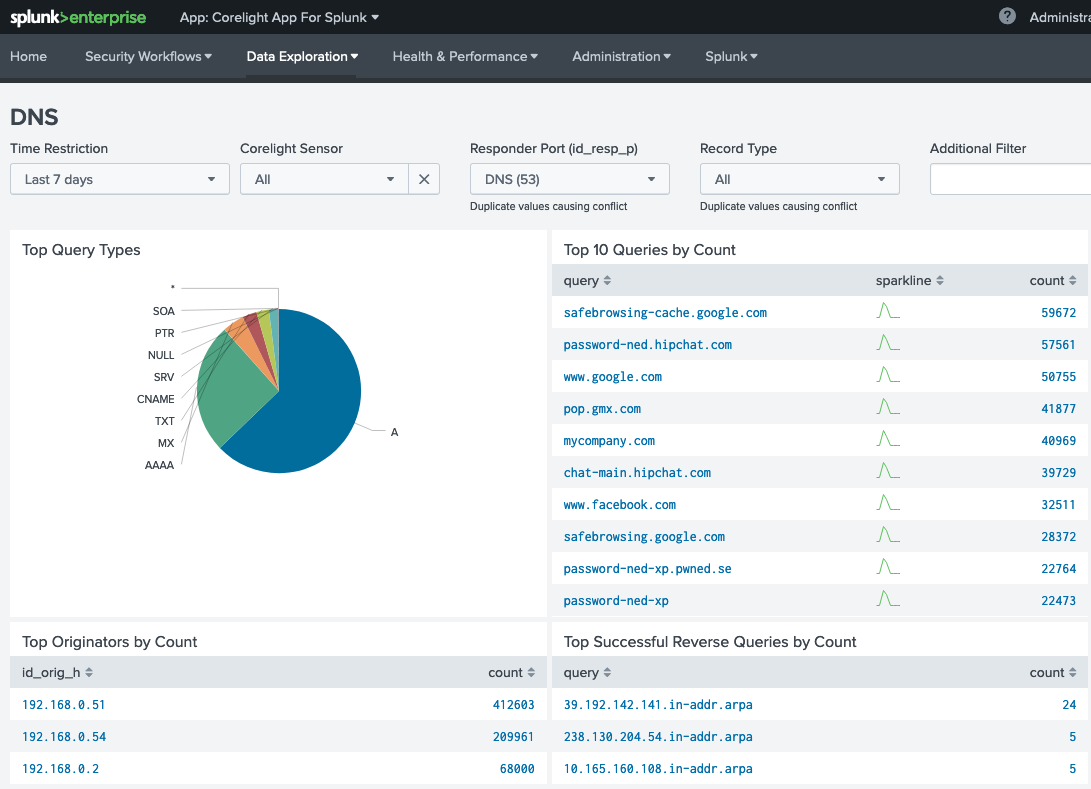The image size is (1091, 789).
Task: Open the safebrowsing-cache.google.com query link
Action: [665, 312]
